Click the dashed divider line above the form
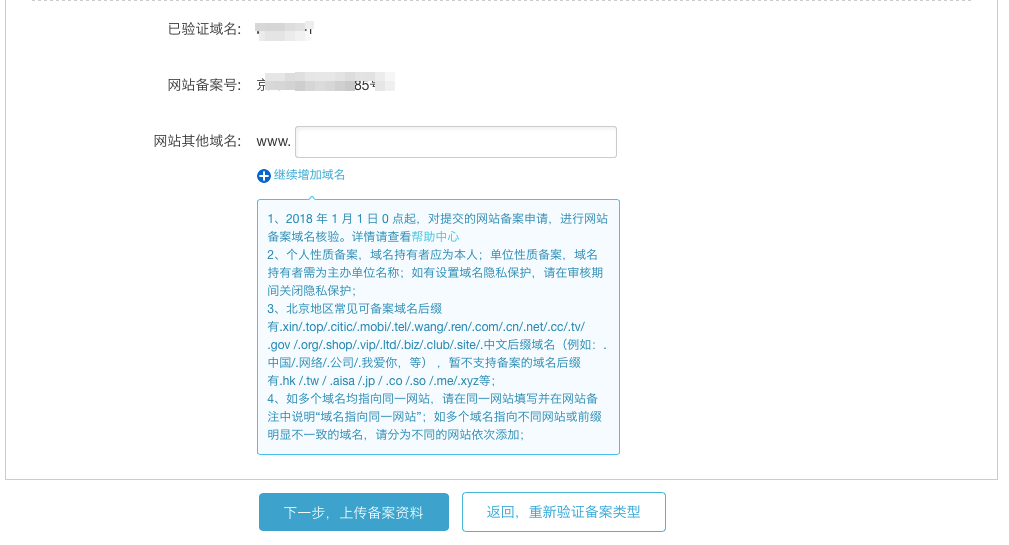1009x545 pixels. pos(501,1)
